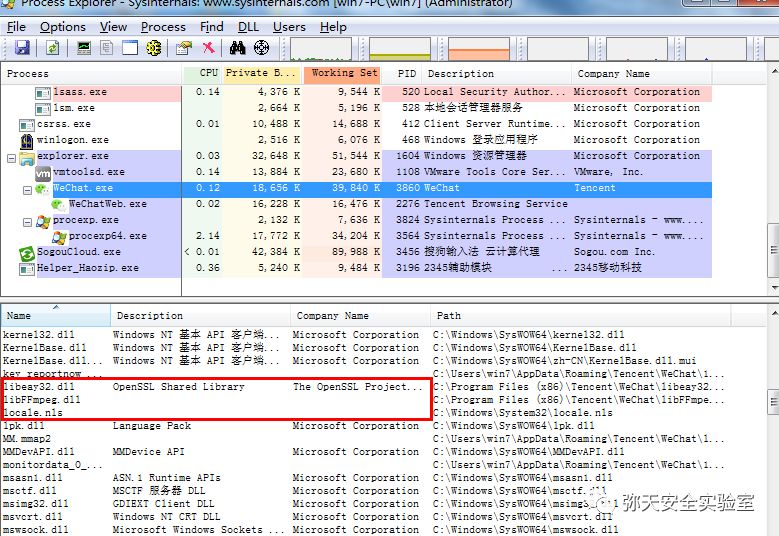Open System Information toolbar icon

[x=84, y=48]
